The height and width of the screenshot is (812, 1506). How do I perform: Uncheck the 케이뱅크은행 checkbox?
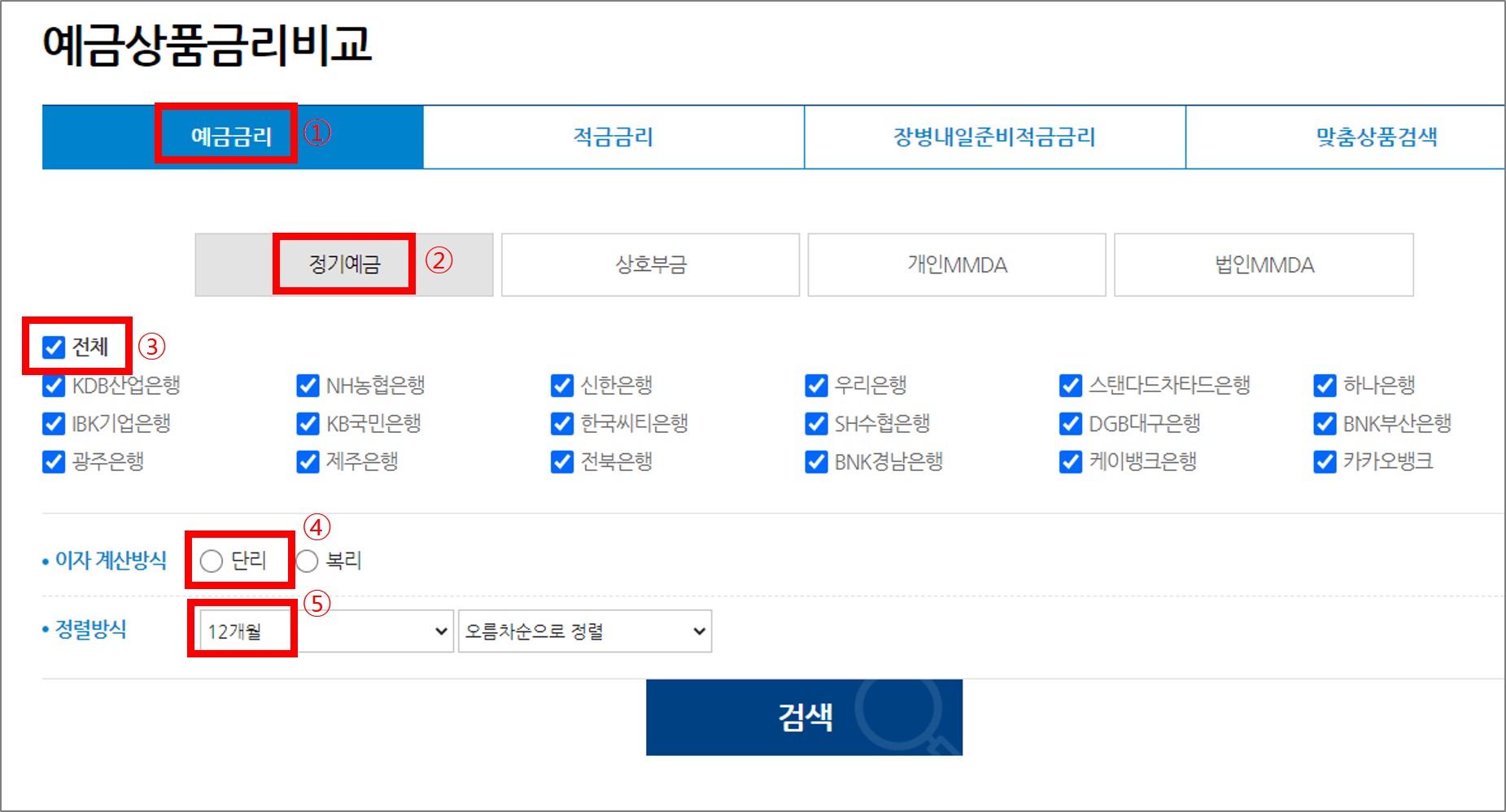pos(1071,462)
